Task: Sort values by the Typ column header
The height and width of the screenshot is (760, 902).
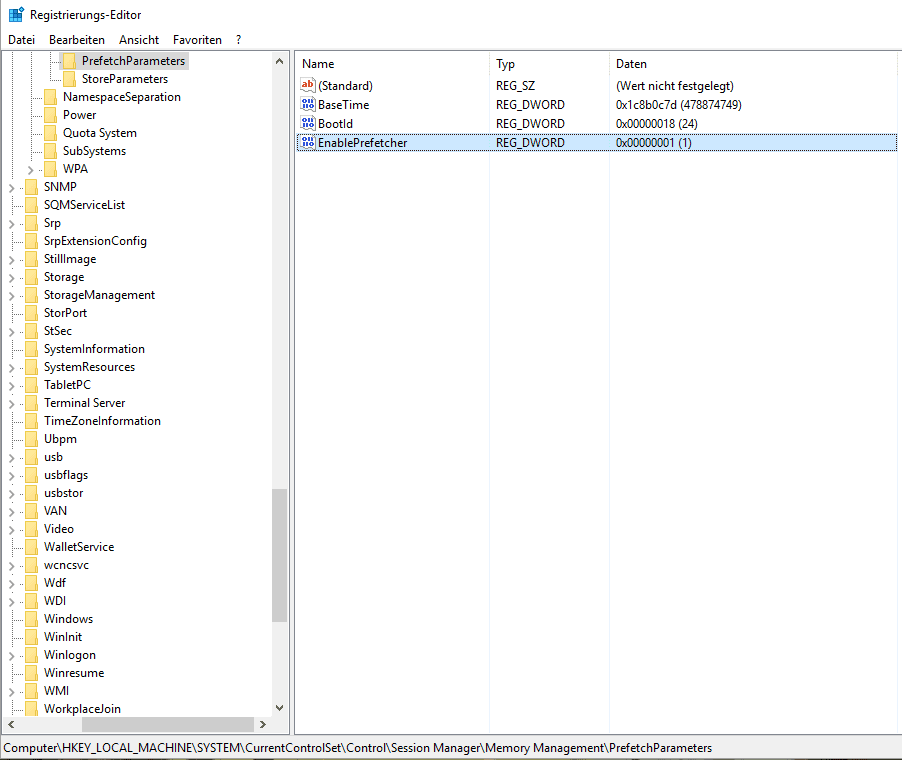Action: (x=549, y=64)
